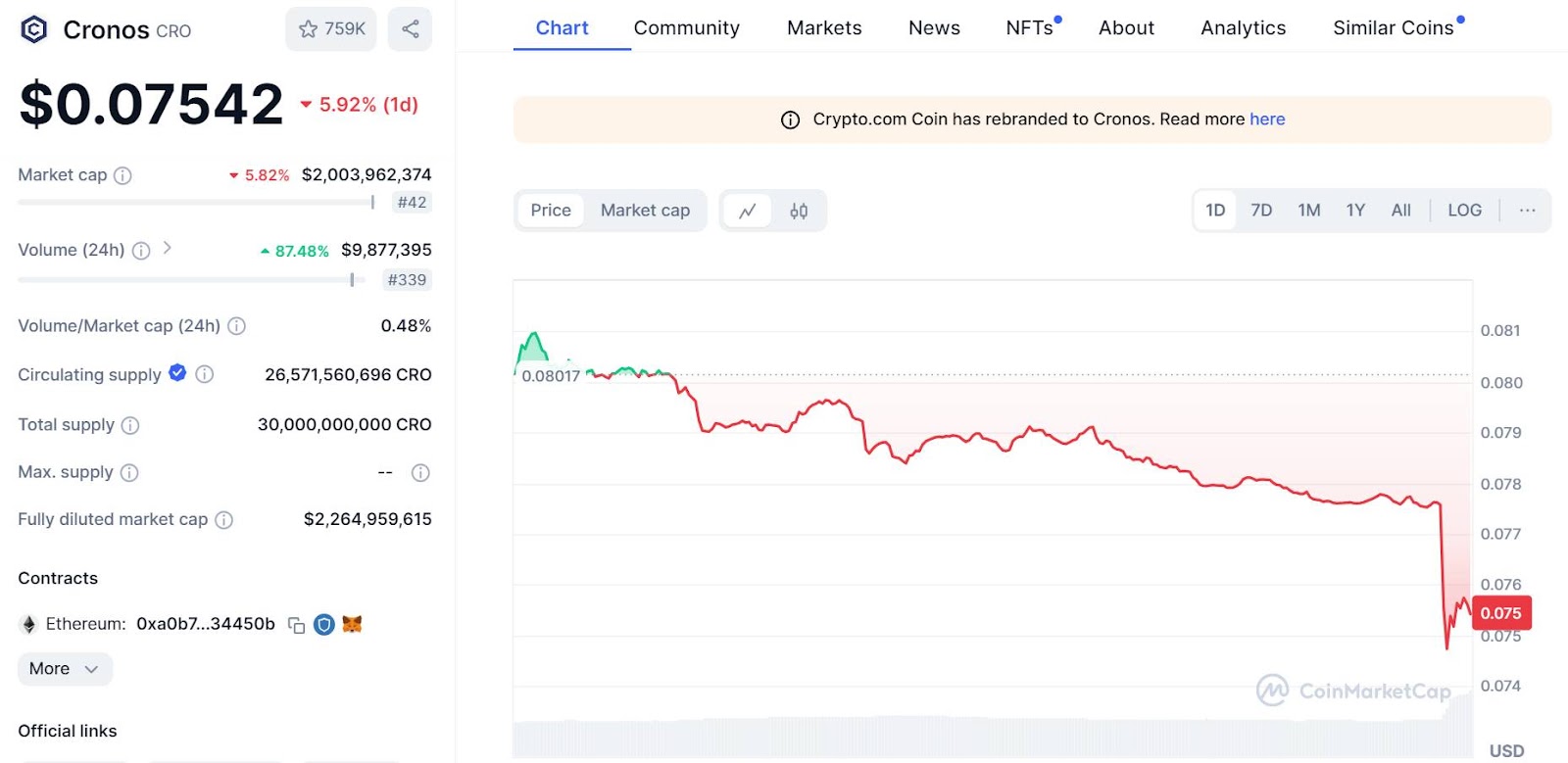Select 1D time range
The image size is (1568, 763).
coord(1215,211)
